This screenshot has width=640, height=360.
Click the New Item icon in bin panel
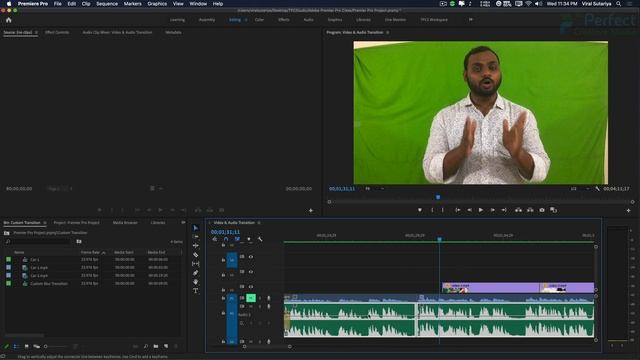pyautogui.click(x=166, y=346)
